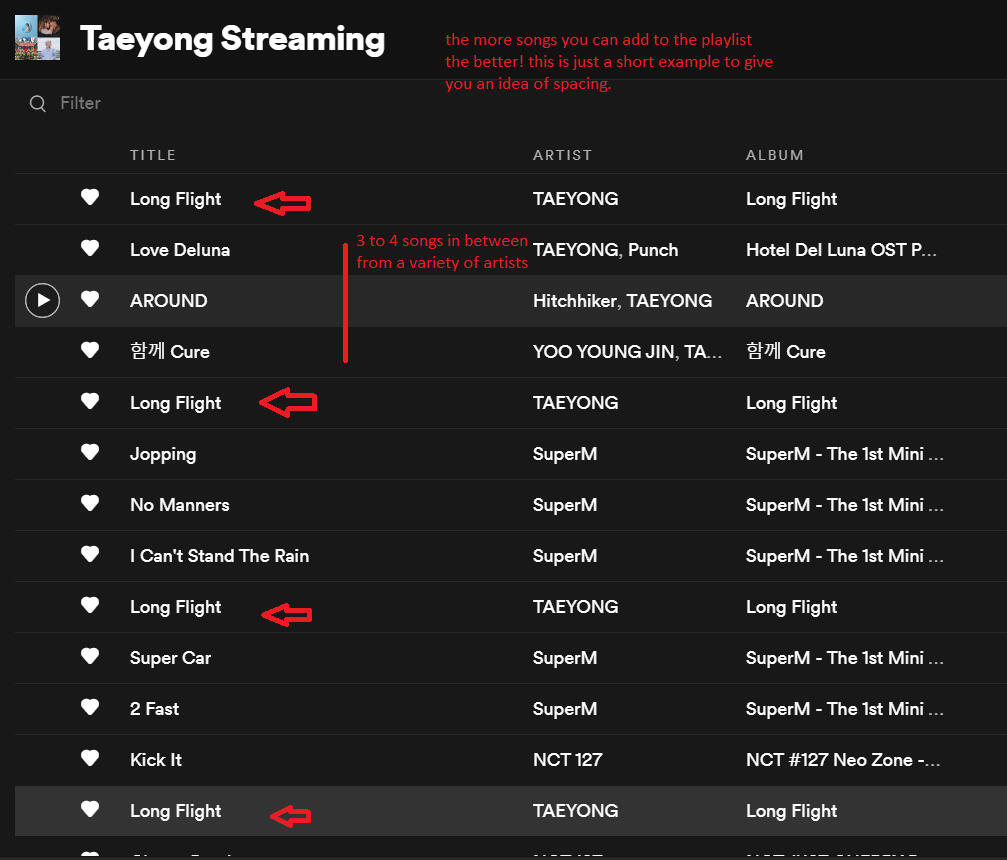Viewport: 1007px width, 860px height.
Task: Unlike Love Deluna using its heart icon
Action: tap(90, 248)
